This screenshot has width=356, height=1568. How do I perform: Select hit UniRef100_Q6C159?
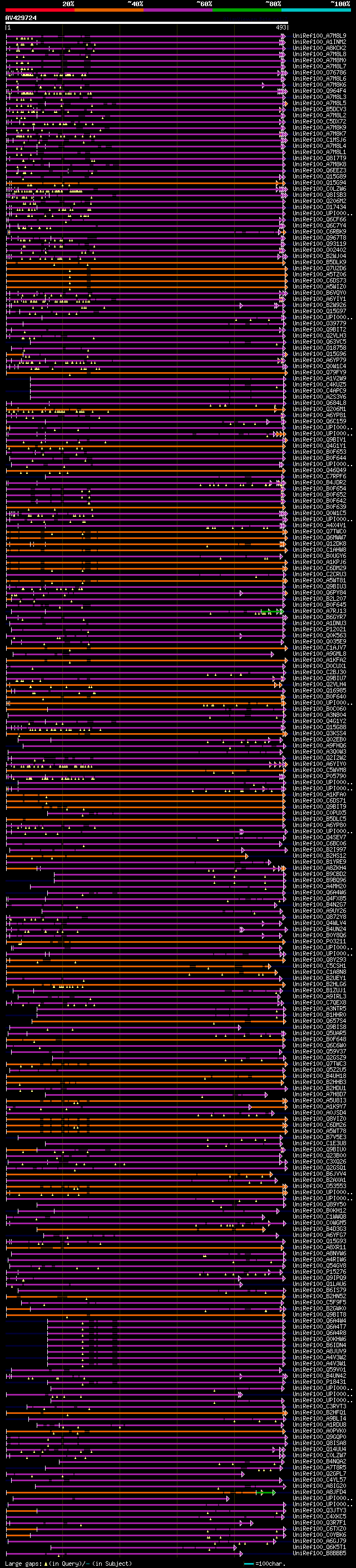click(x=319, y=421)
